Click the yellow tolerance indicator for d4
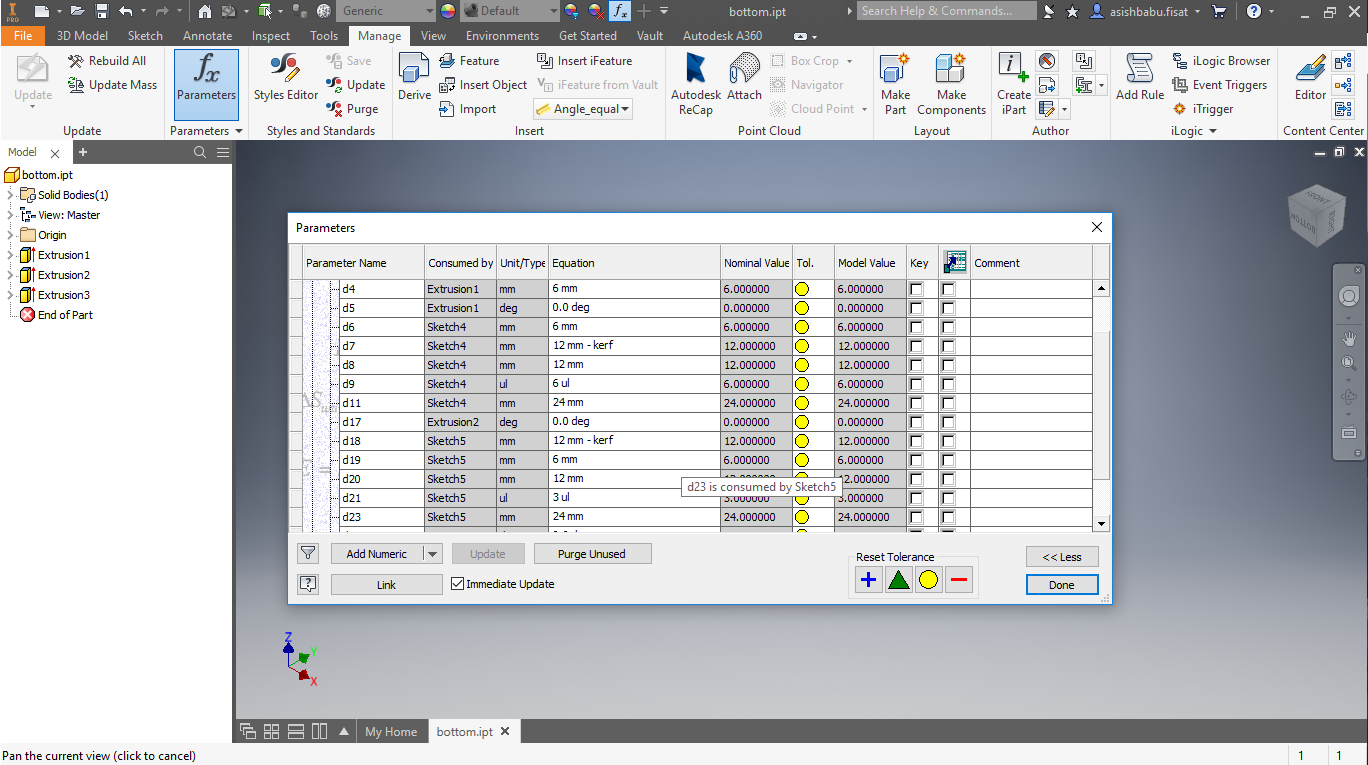 point(801,289)
